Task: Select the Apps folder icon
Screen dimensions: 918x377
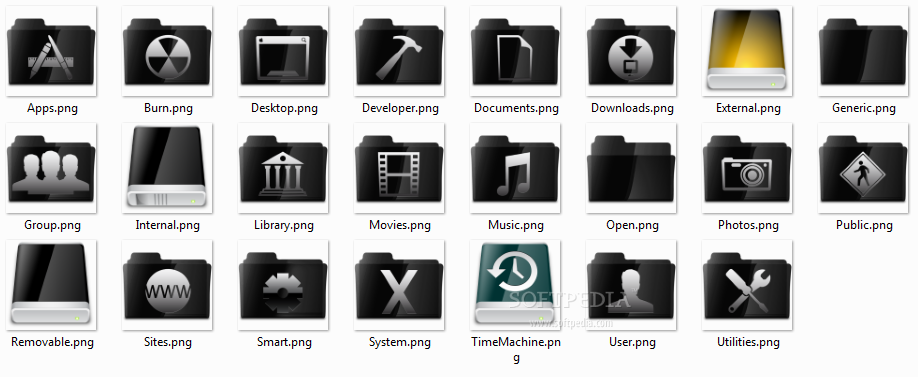Action: (51, 51)
